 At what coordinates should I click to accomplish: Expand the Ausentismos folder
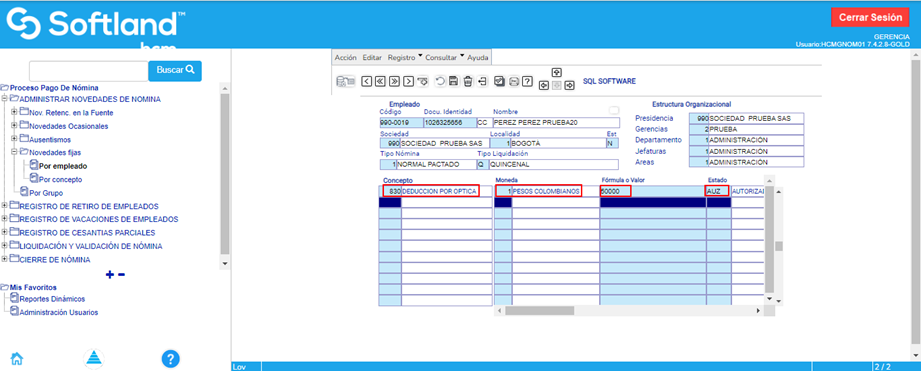[x=14, y=139]
